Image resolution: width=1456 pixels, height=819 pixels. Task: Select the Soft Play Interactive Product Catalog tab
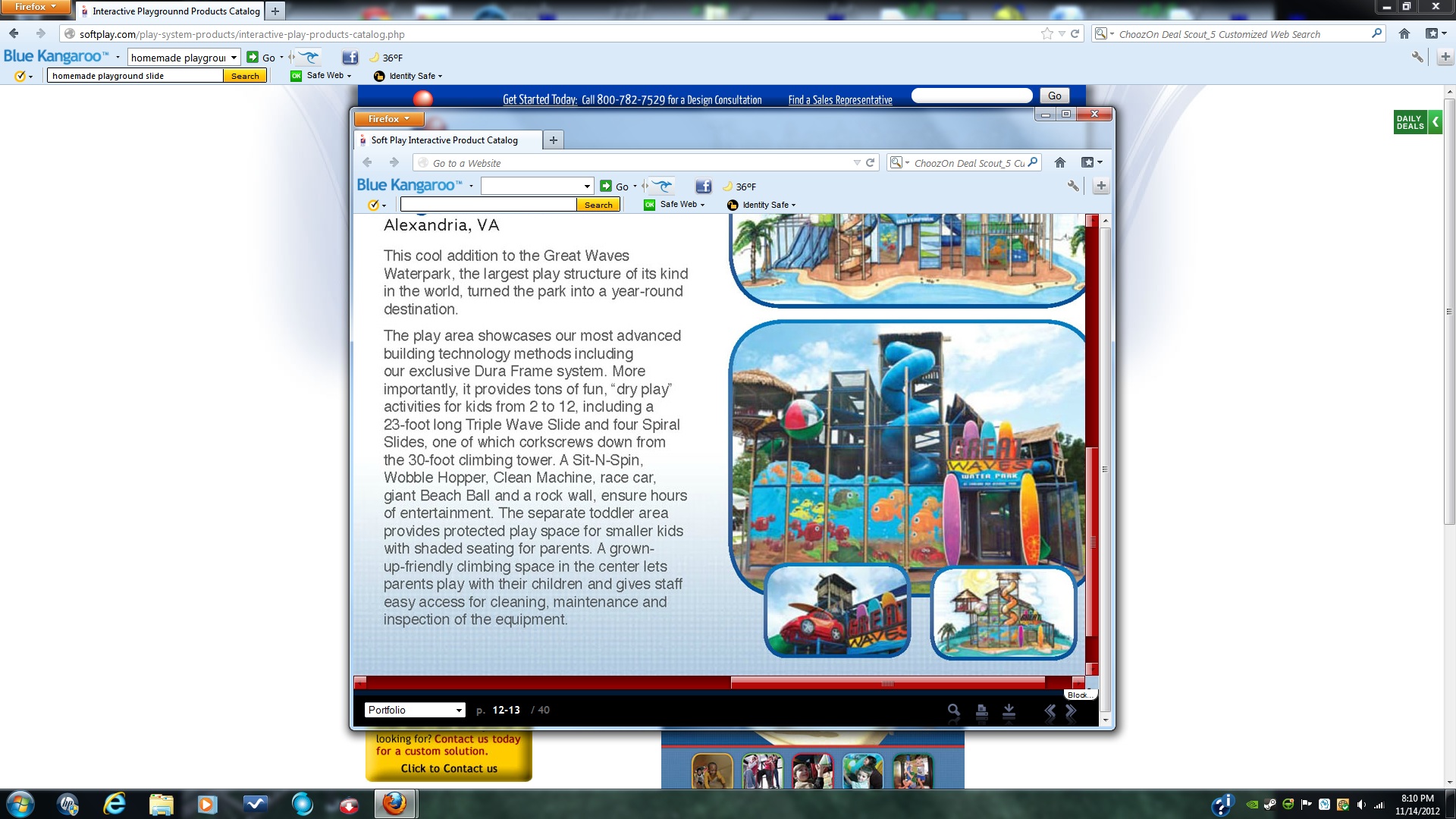point(445,140)
